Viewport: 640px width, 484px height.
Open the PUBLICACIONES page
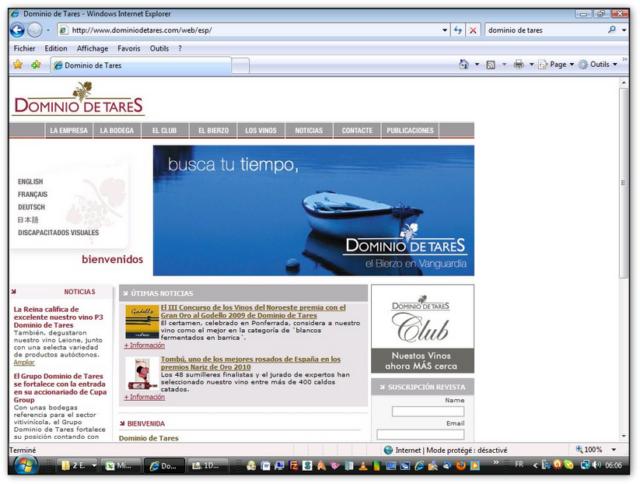(x=410, y=131)
